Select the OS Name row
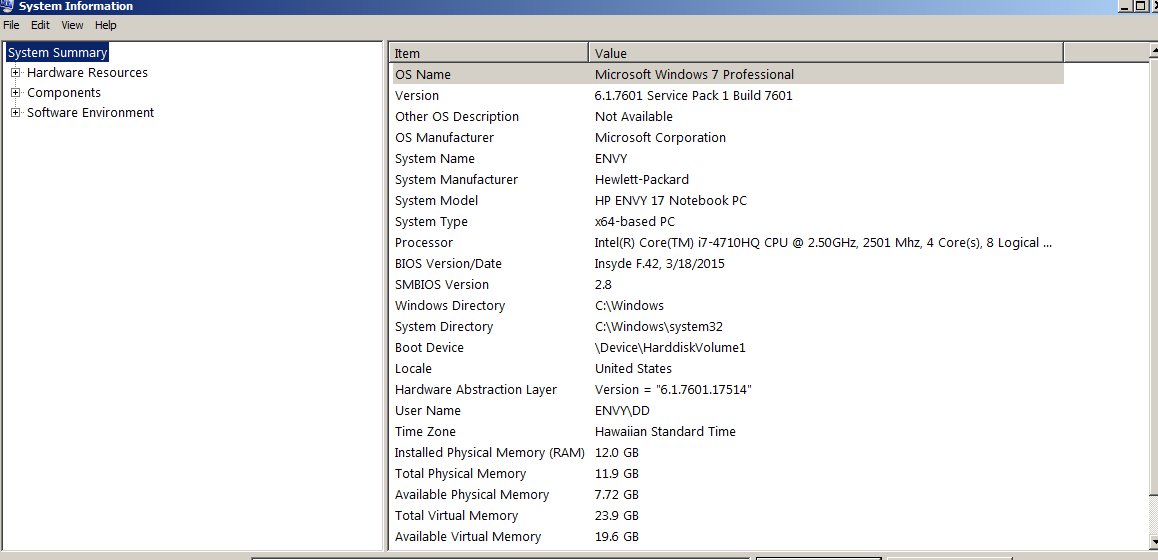The width and height of the screenshot is (1158, 560). tap(727, 75)
